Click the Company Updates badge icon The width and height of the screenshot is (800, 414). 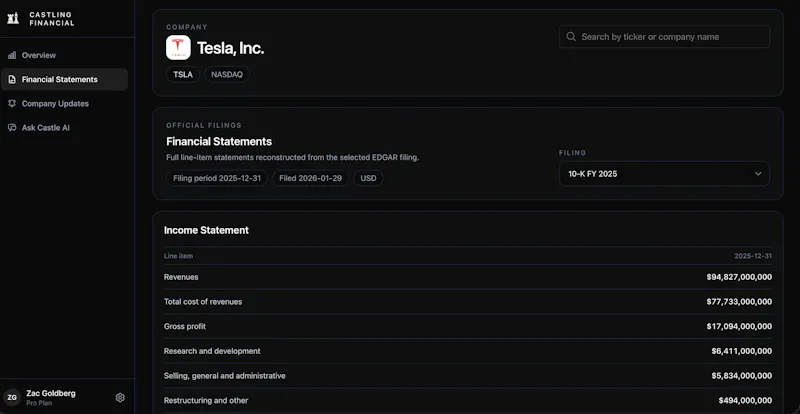pyautogui.click(x=12, y=104)
